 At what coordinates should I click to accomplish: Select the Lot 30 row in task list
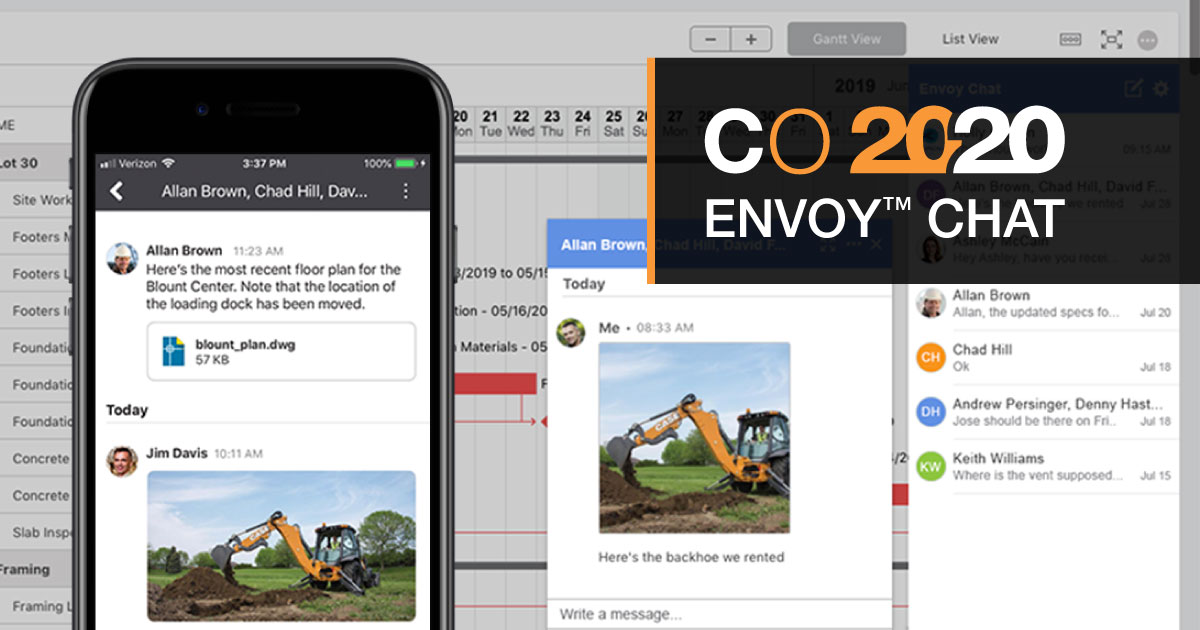click(36, 163)
